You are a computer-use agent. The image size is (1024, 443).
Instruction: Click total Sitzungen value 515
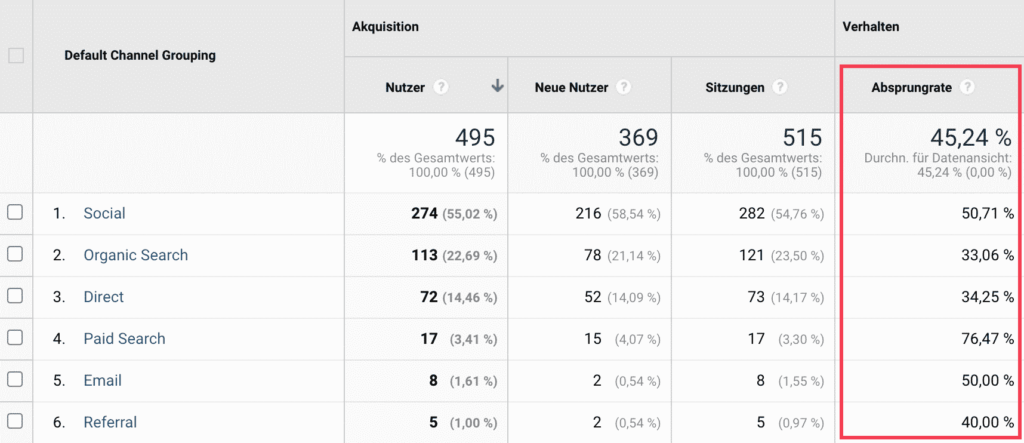tap(802, 137)
